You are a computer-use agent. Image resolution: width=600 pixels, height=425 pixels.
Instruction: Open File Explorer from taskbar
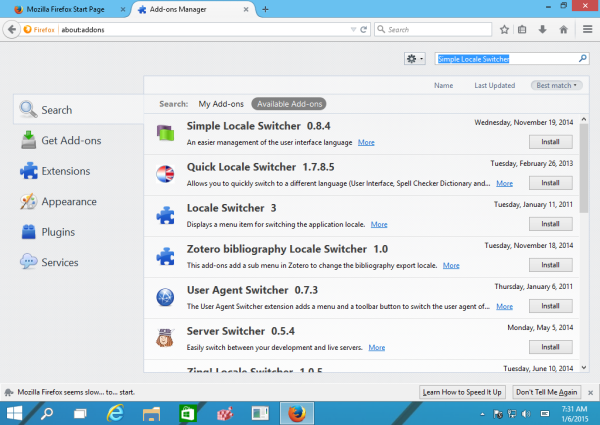tap(151, 414)
